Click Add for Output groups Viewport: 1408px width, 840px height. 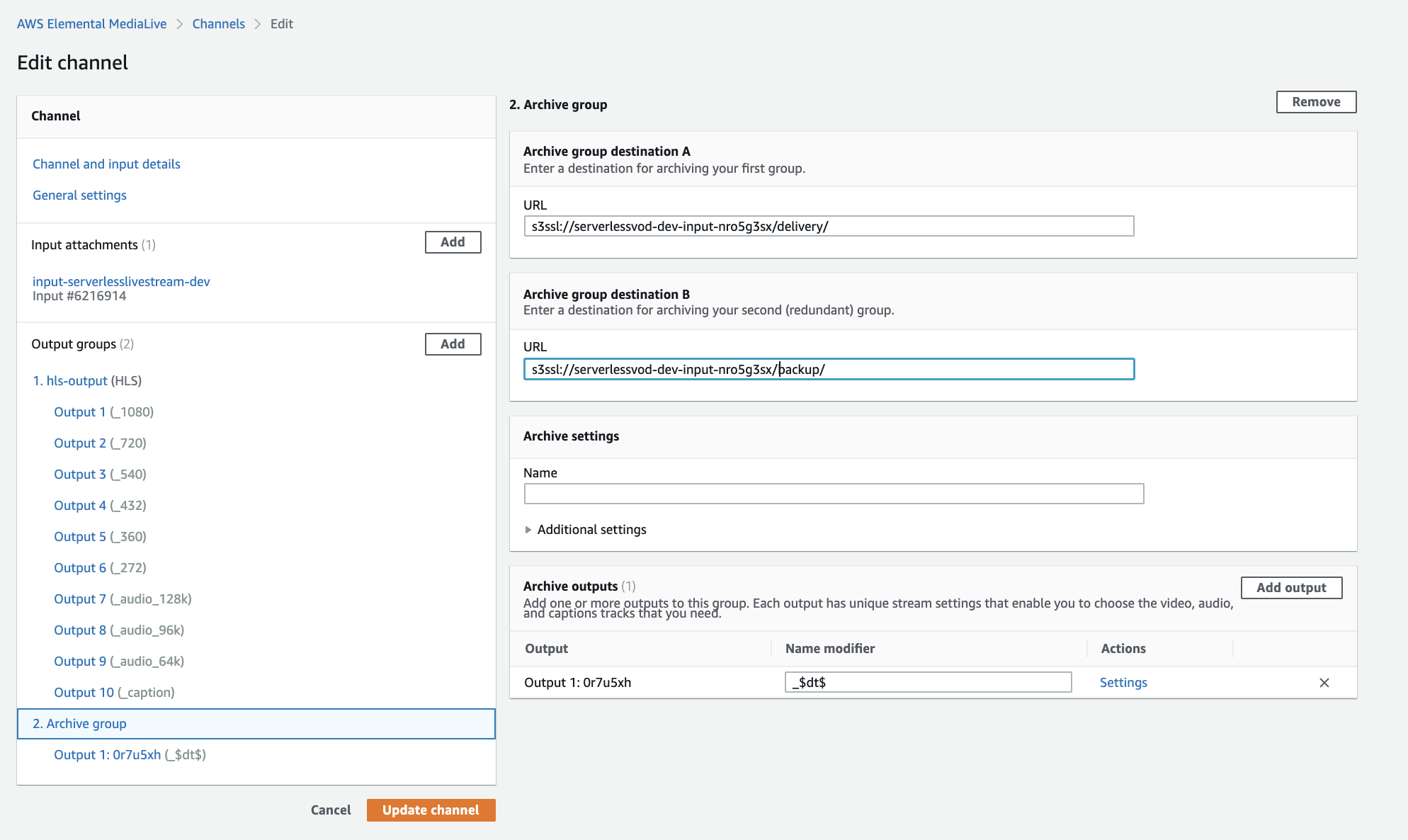click(452, 343)
